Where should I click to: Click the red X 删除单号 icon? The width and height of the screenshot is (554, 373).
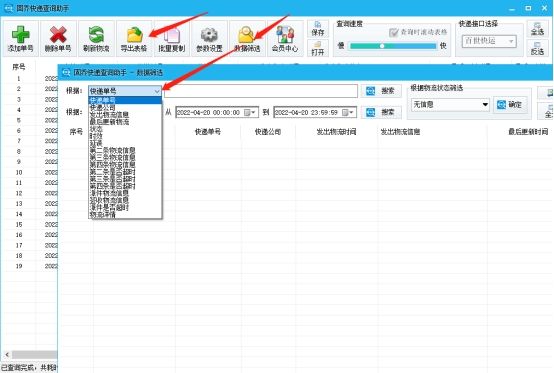pos(58,38)
